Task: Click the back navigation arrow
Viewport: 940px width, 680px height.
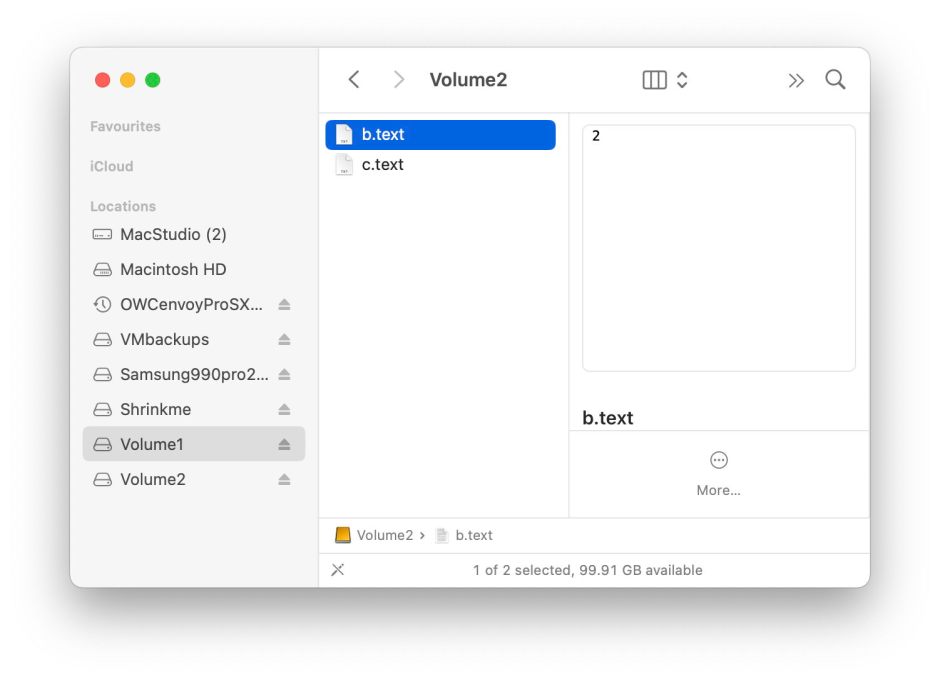Action: 353,80
